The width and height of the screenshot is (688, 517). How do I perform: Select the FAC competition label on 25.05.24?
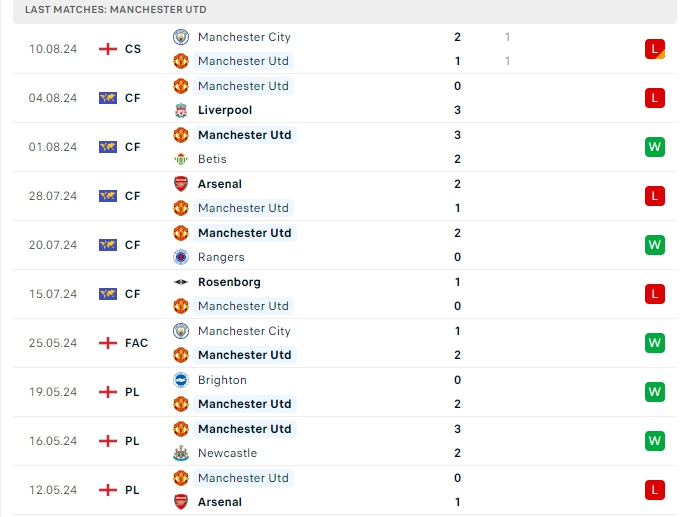(136, 343)
